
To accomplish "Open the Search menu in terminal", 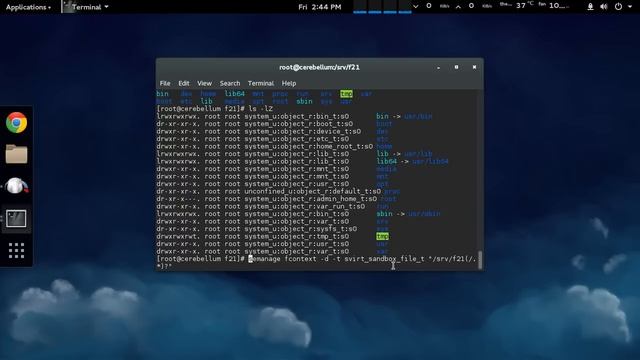I will click(x=230, y=83).
